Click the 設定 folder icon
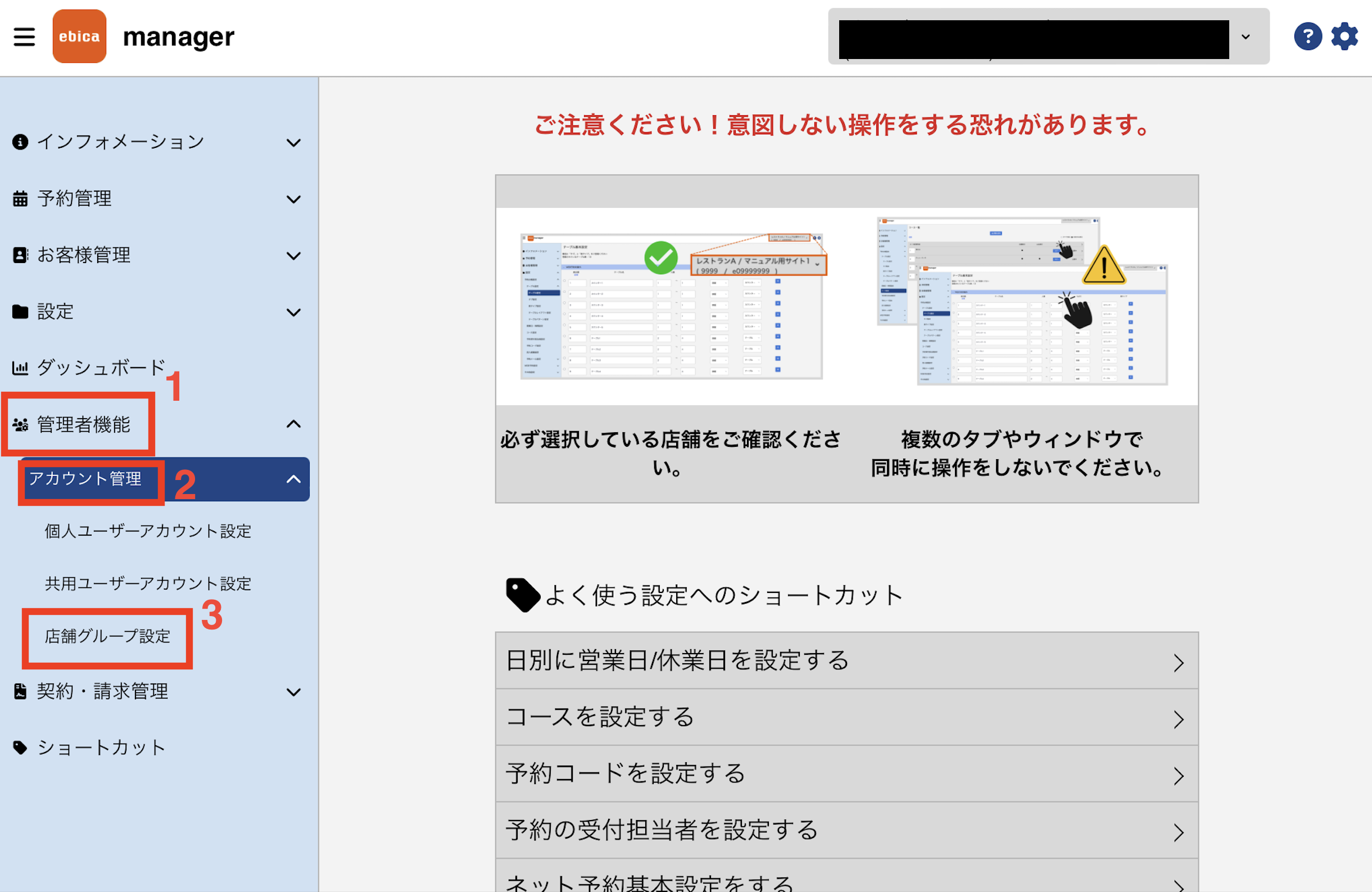Image resolution: width=1372 pixels, height=892 pixels. [20, 311]
